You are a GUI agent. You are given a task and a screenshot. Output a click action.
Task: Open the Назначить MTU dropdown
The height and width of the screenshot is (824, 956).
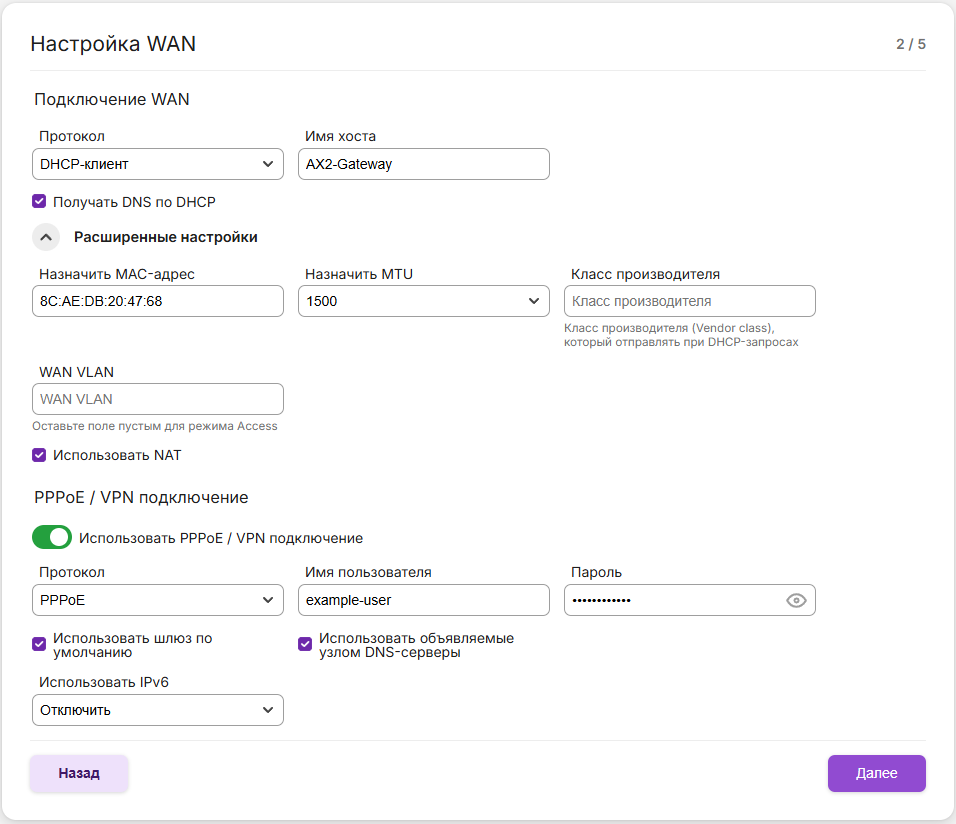tap(424, 300)
